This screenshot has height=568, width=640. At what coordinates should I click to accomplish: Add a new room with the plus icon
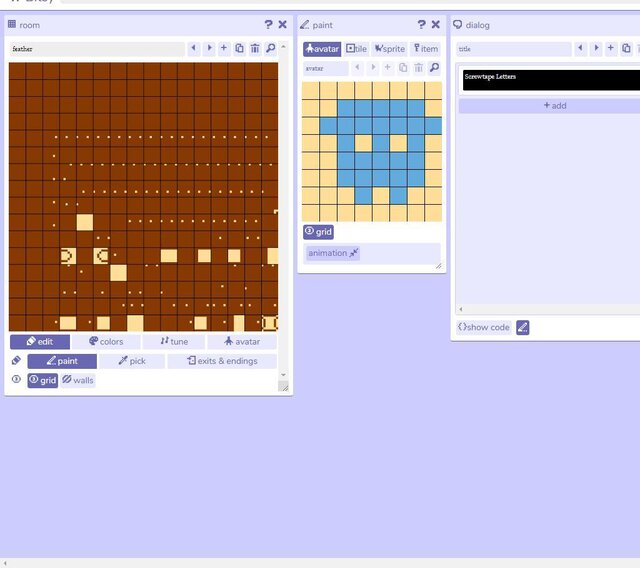point(224,48)
